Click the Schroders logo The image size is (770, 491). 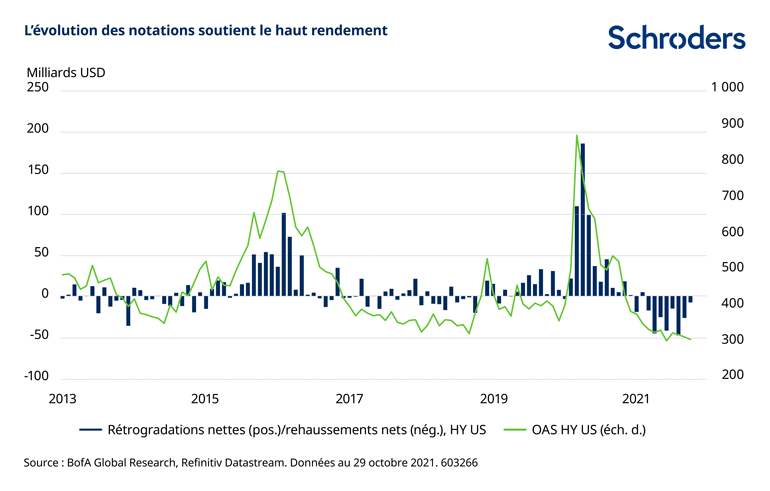click(x=676, y=38)
